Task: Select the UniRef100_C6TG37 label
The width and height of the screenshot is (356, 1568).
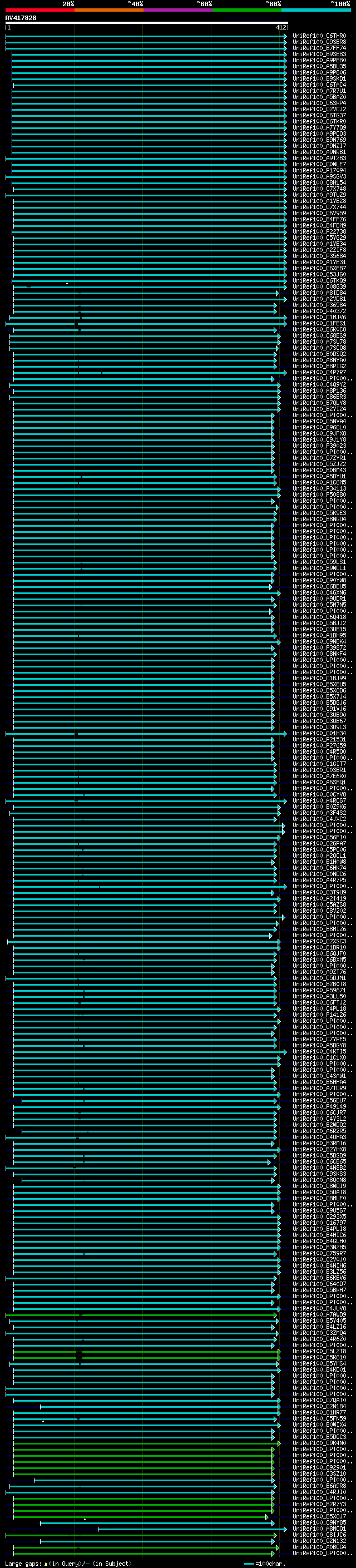Action: click(x=319, y=116)
